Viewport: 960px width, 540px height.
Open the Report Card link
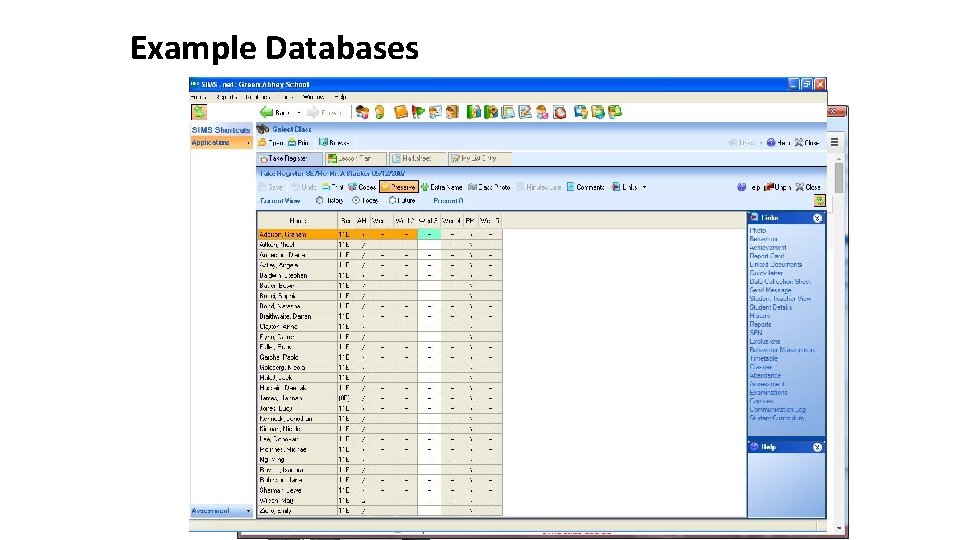[x=767, y=257]
